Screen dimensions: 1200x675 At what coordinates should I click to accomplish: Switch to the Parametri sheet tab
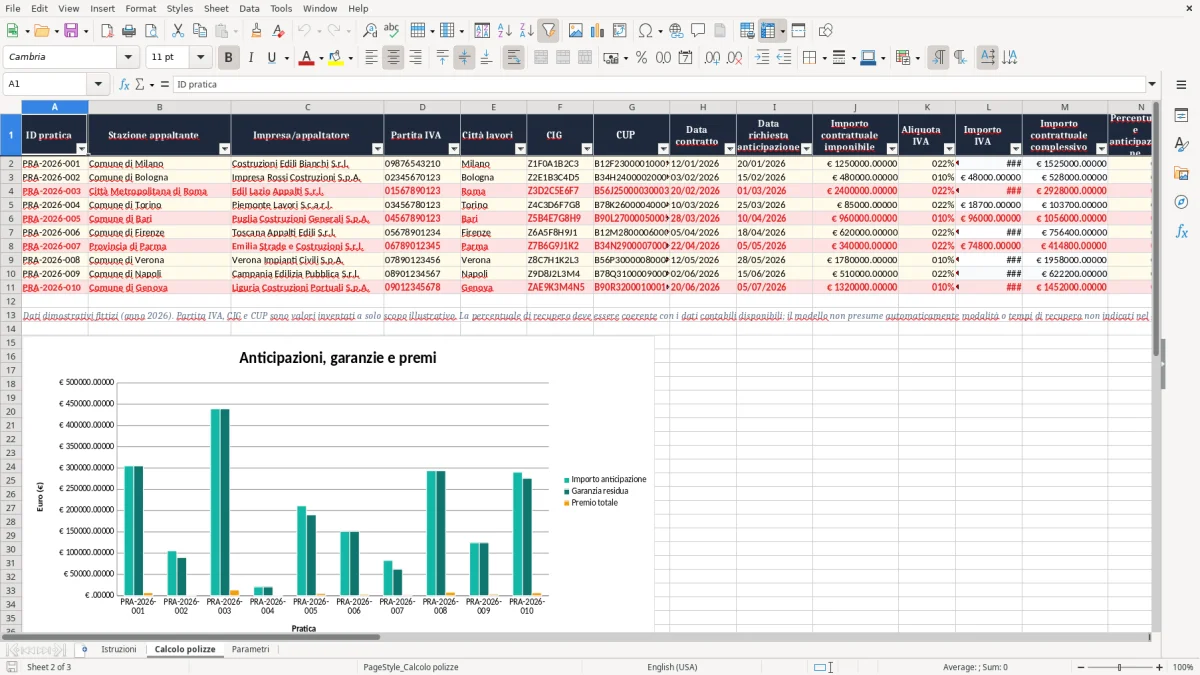coord(250,649)
